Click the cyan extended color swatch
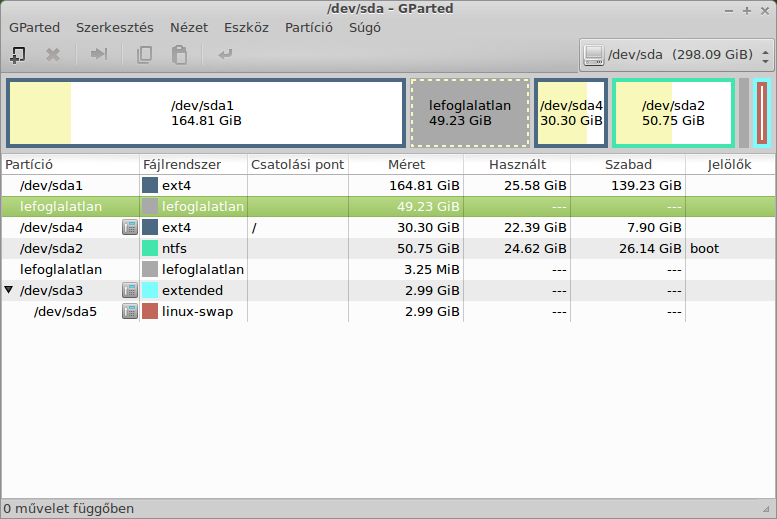Viewport: 777px width, 519px height. (x=150, y=290)
